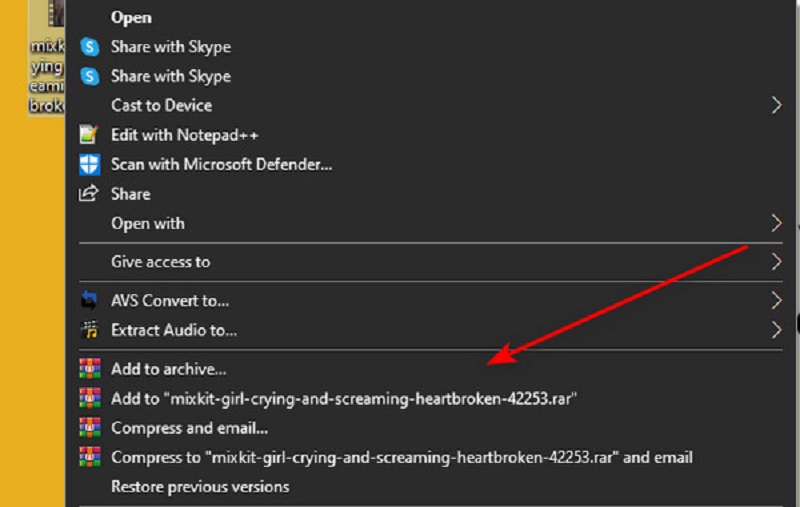Select Add to archive... option
Screen dimensions: 800x507
(x=168, y=369)
